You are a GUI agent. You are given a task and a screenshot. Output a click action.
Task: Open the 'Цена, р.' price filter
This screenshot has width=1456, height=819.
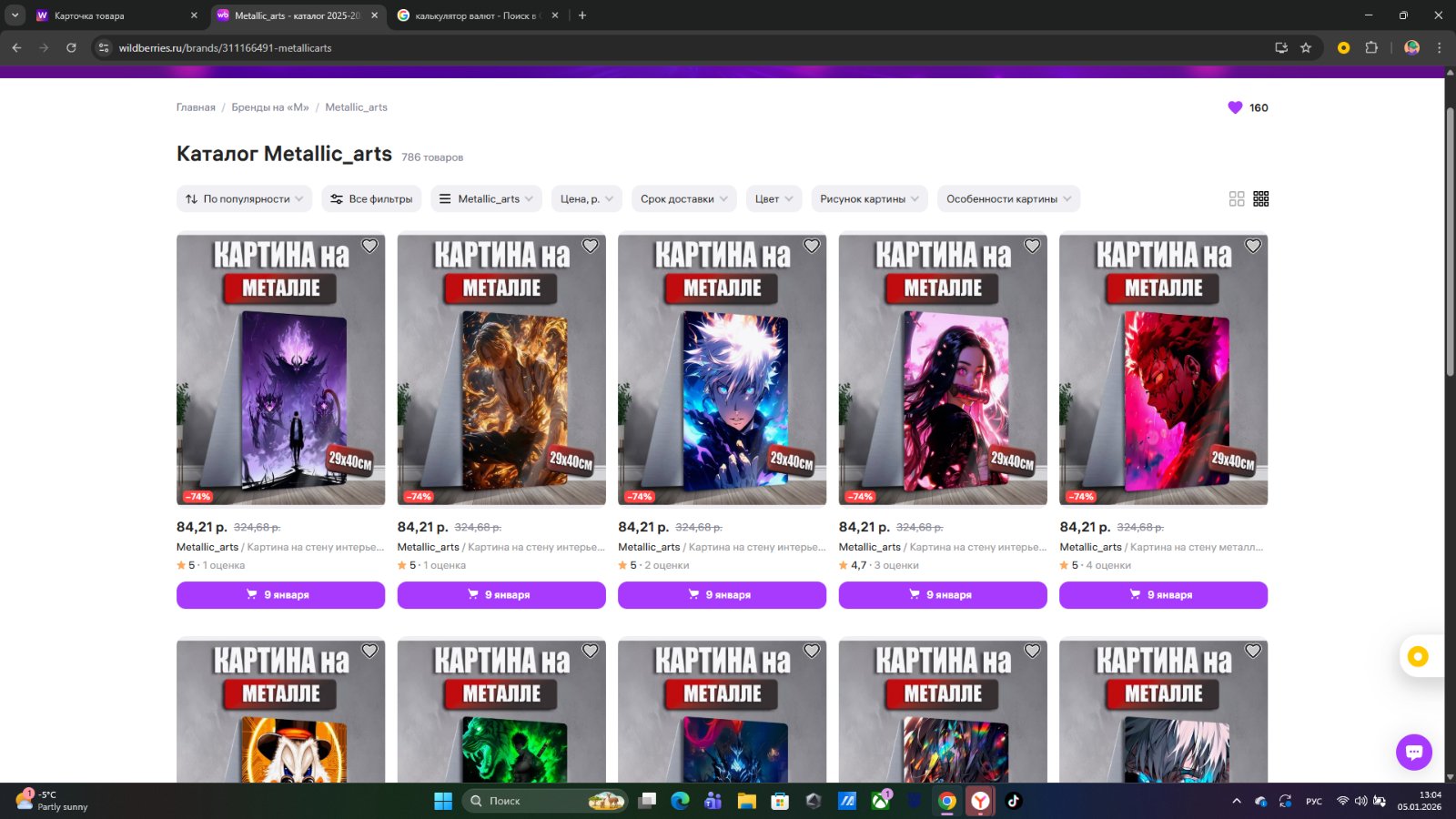[586, 198]
